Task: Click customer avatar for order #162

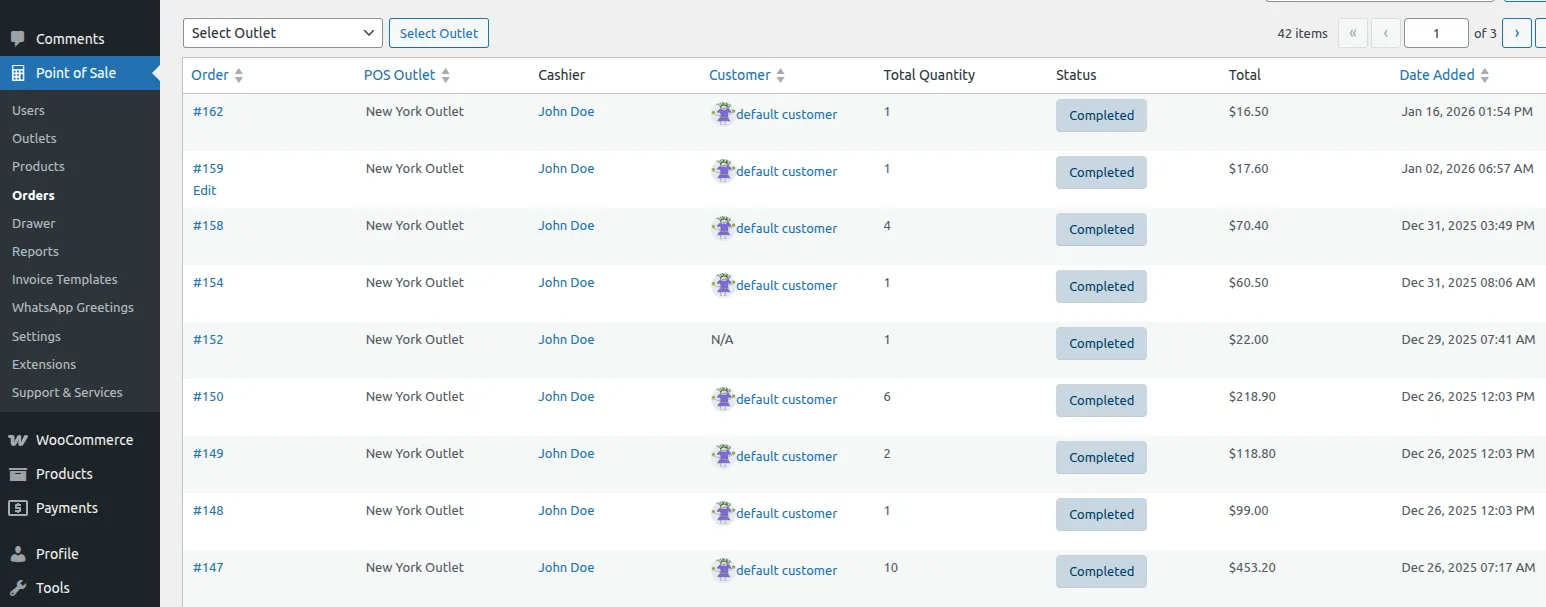Action: [x=723, y=113]
